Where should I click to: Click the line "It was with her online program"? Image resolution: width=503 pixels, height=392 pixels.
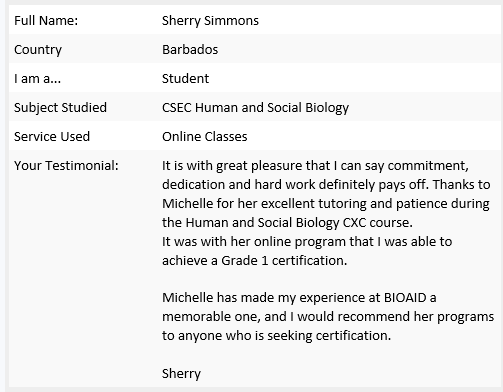click(x=307, y=242)
